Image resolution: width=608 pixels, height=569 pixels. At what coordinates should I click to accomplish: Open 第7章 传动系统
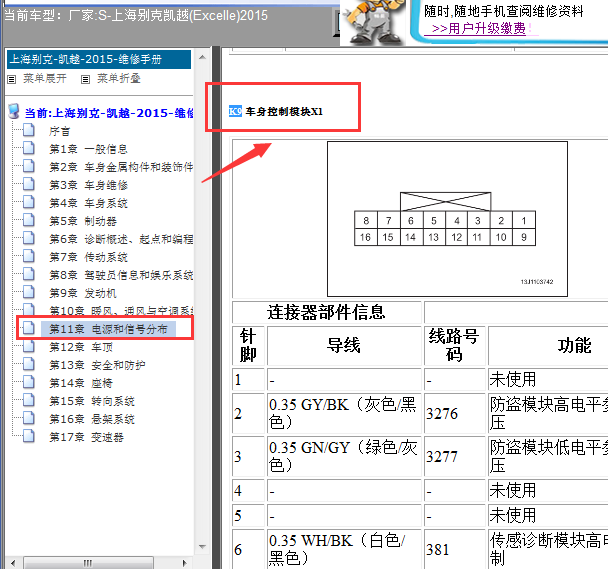88,257
